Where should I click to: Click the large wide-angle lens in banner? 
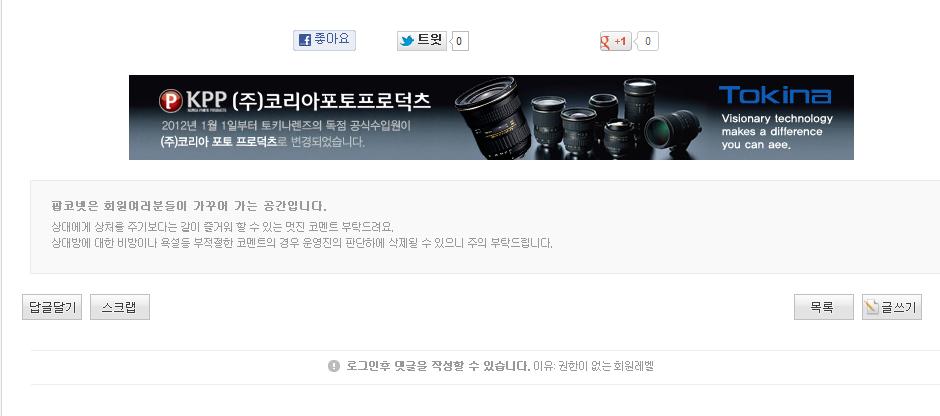click(493, 117)
